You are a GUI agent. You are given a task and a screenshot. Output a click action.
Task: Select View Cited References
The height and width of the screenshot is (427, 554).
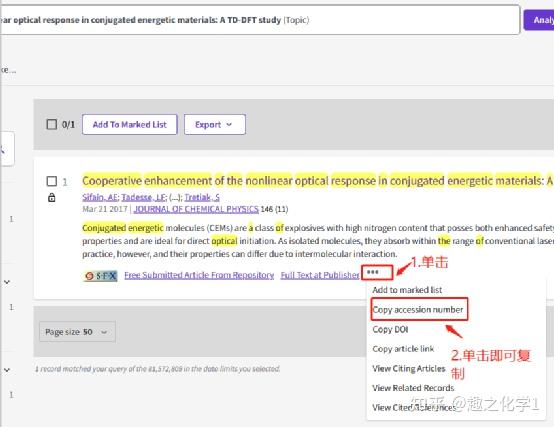click(414, 407)
